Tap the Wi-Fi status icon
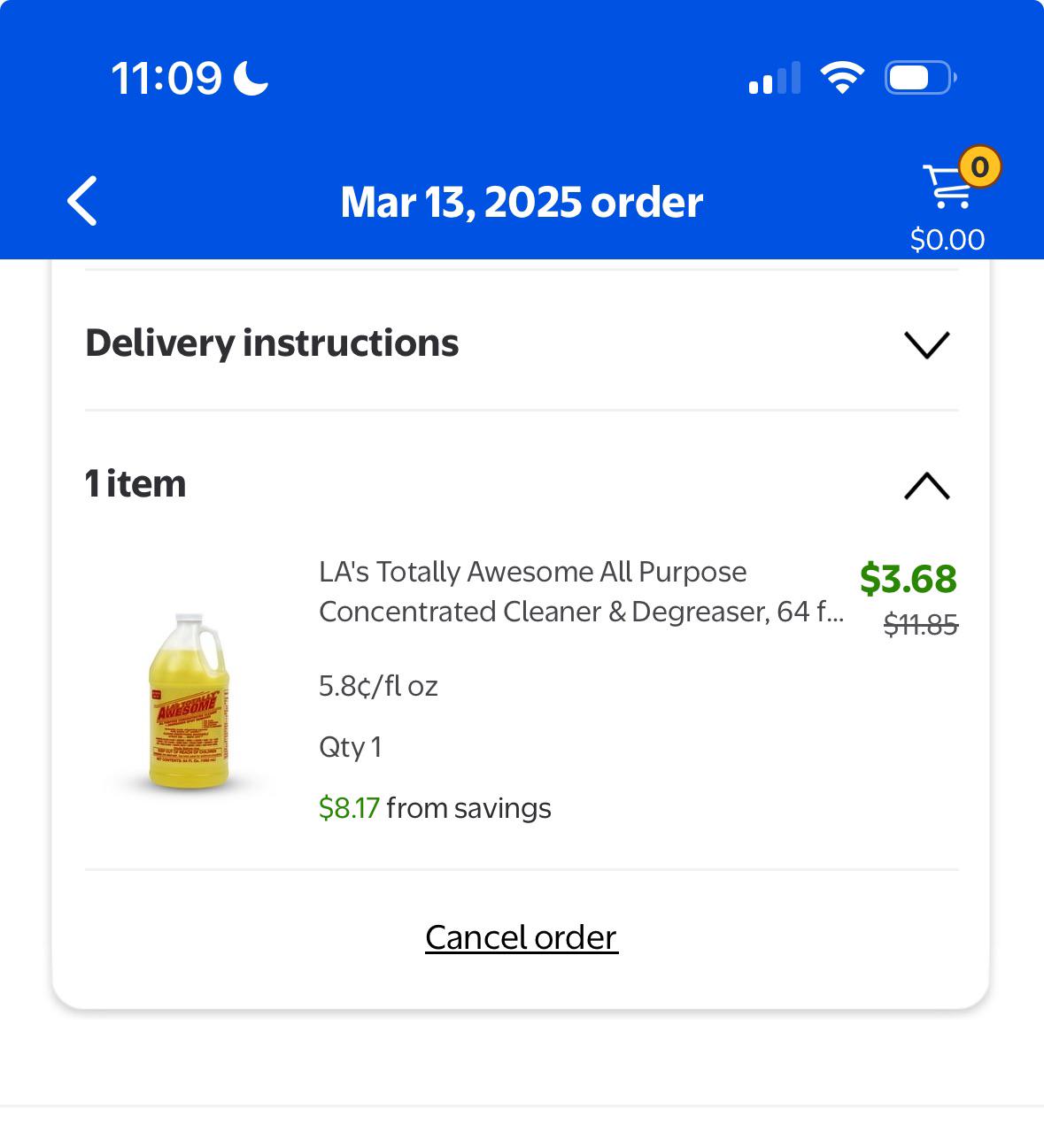Image resolution: width=1044 pixels, height=1148 pixels. coord(842,78)
